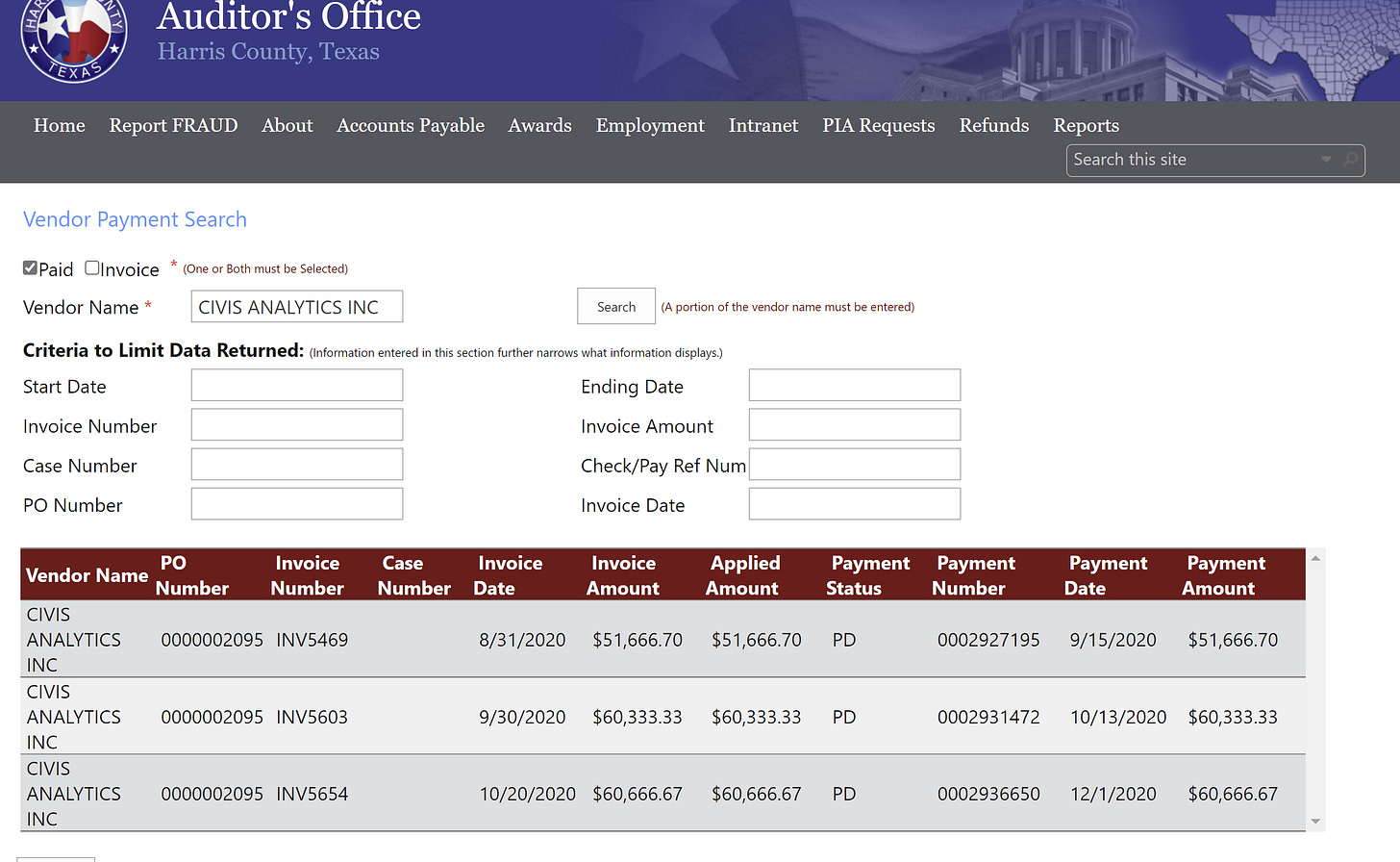
Task: Open the Intranet menu item
Action: (763, 126)
